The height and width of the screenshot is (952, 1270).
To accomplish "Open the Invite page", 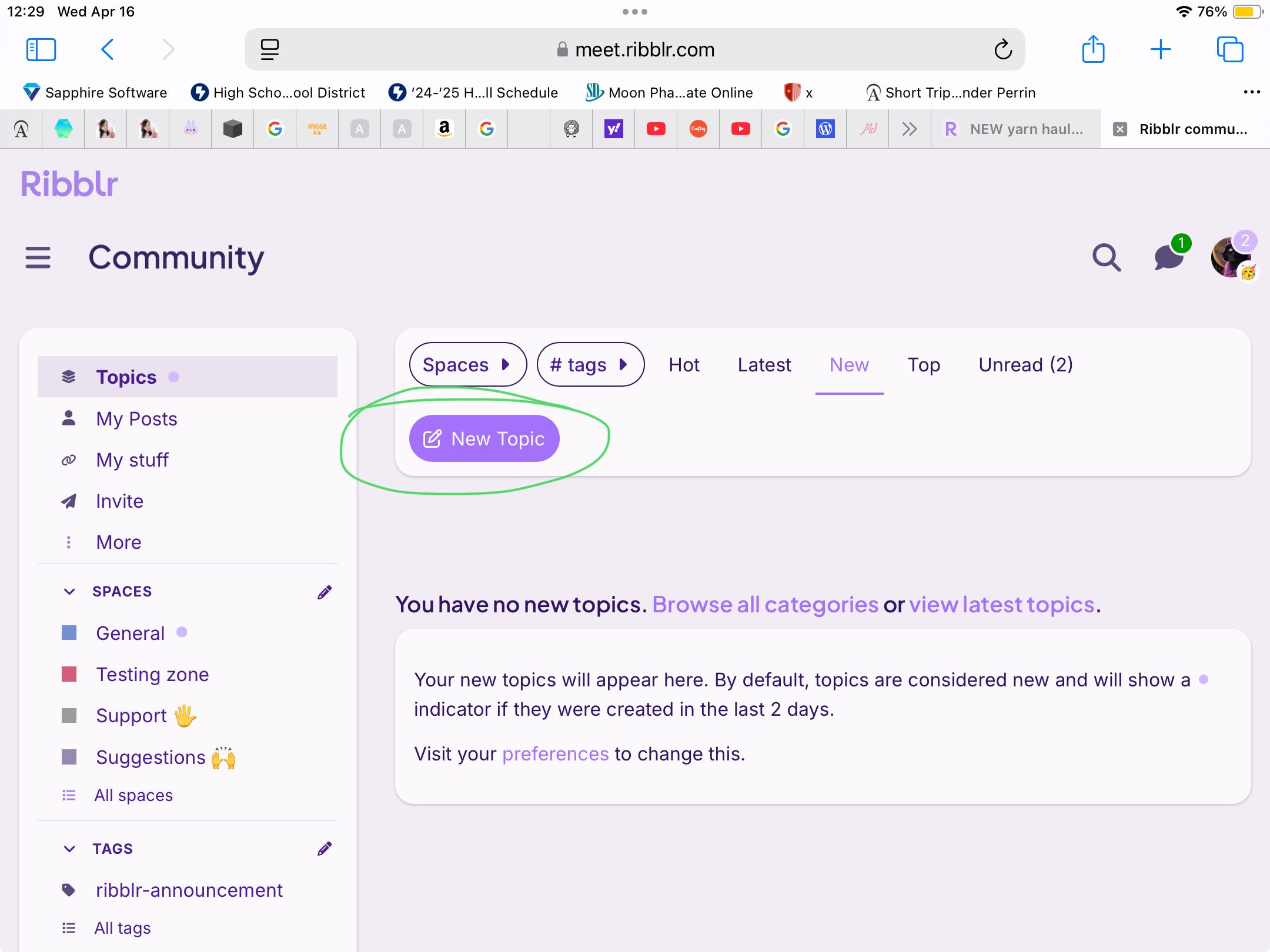I will [119, 501].
